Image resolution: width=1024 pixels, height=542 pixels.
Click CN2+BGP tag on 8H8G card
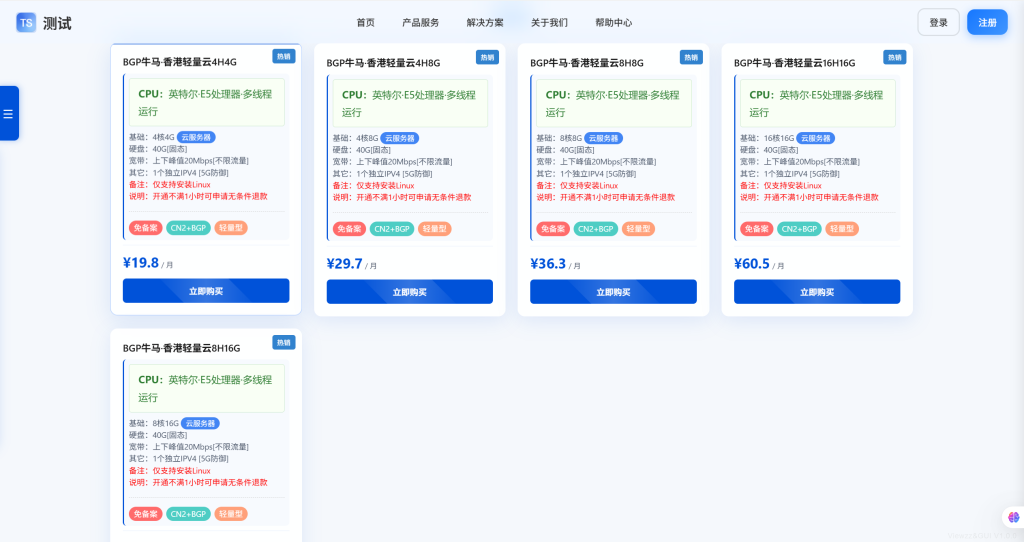pyautogui.click(x=596, y=229)
